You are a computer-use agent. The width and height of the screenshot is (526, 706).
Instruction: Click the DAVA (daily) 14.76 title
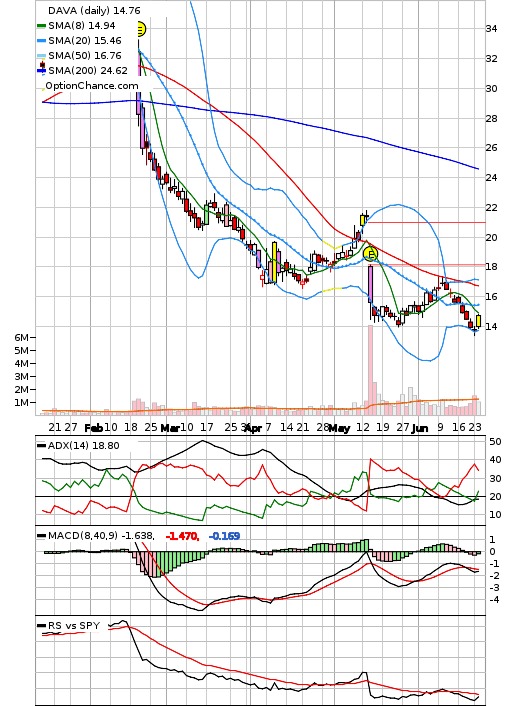(x=94, y=10)
